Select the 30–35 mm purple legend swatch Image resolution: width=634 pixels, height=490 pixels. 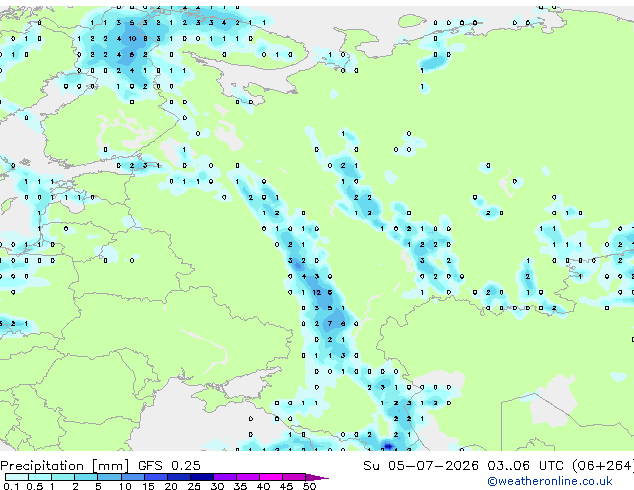pos(225,477)
